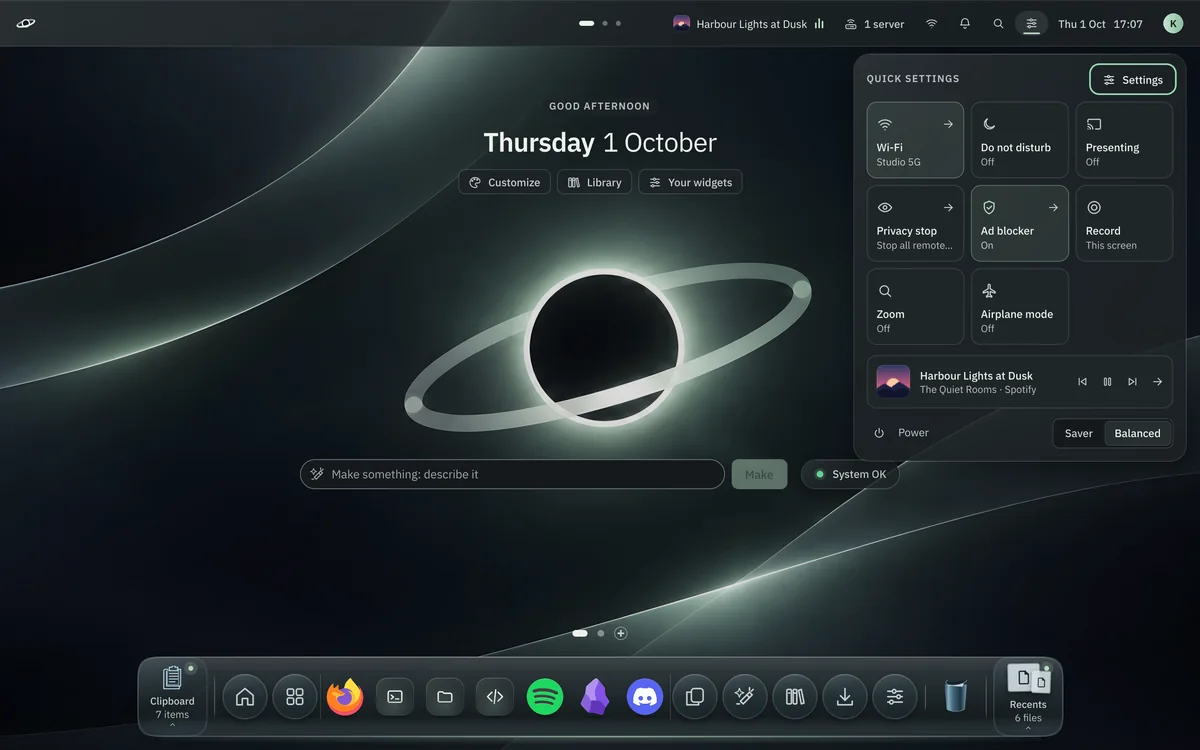Open the user menu avatar K
The height and width of the screenshot is (750, 1200).
tap(1173, 24)
